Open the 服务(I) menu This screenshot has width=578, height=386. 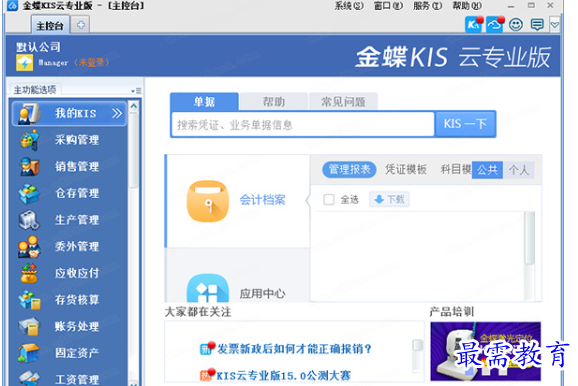[427, 6]
